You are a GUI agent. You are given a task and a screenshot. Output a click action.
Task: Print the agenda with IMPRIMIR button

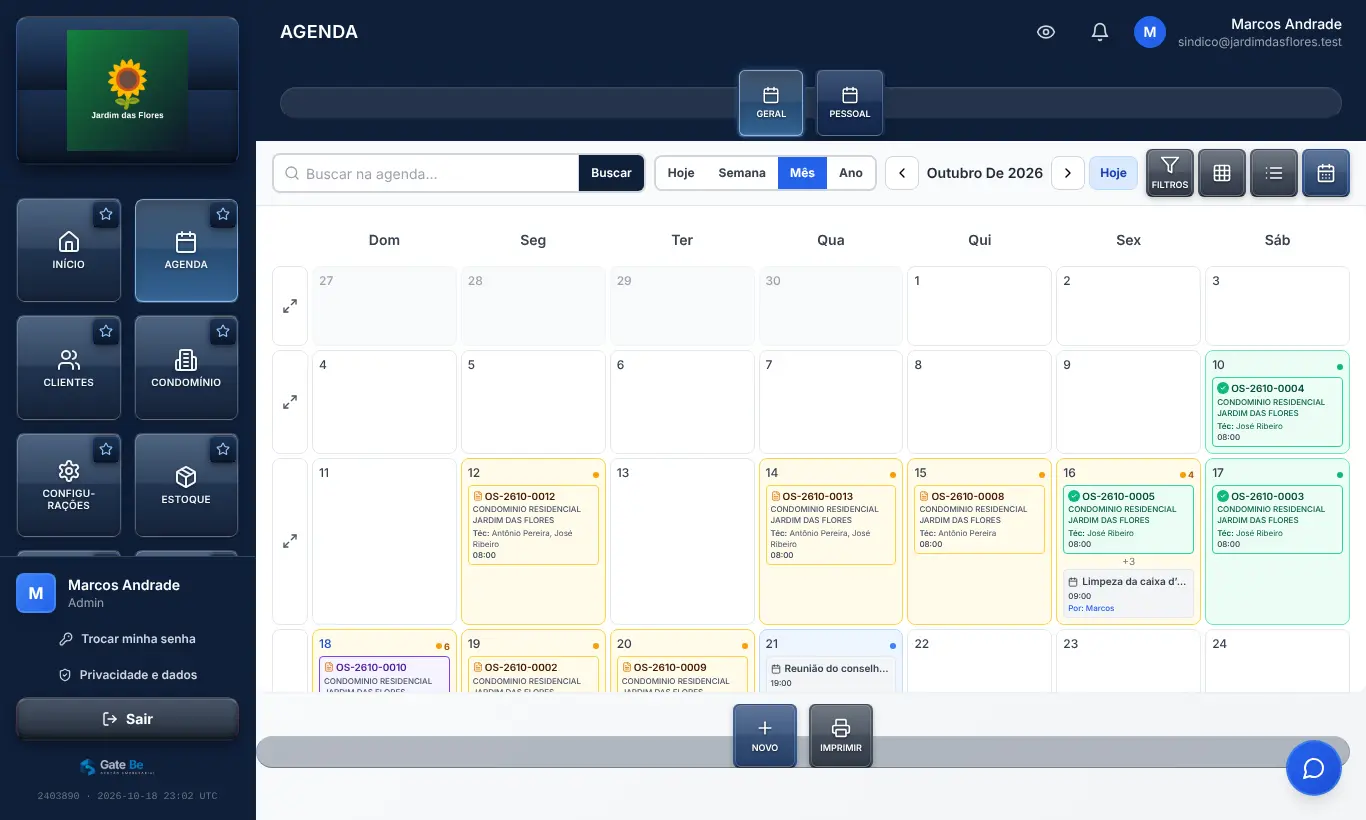[841, 736]
